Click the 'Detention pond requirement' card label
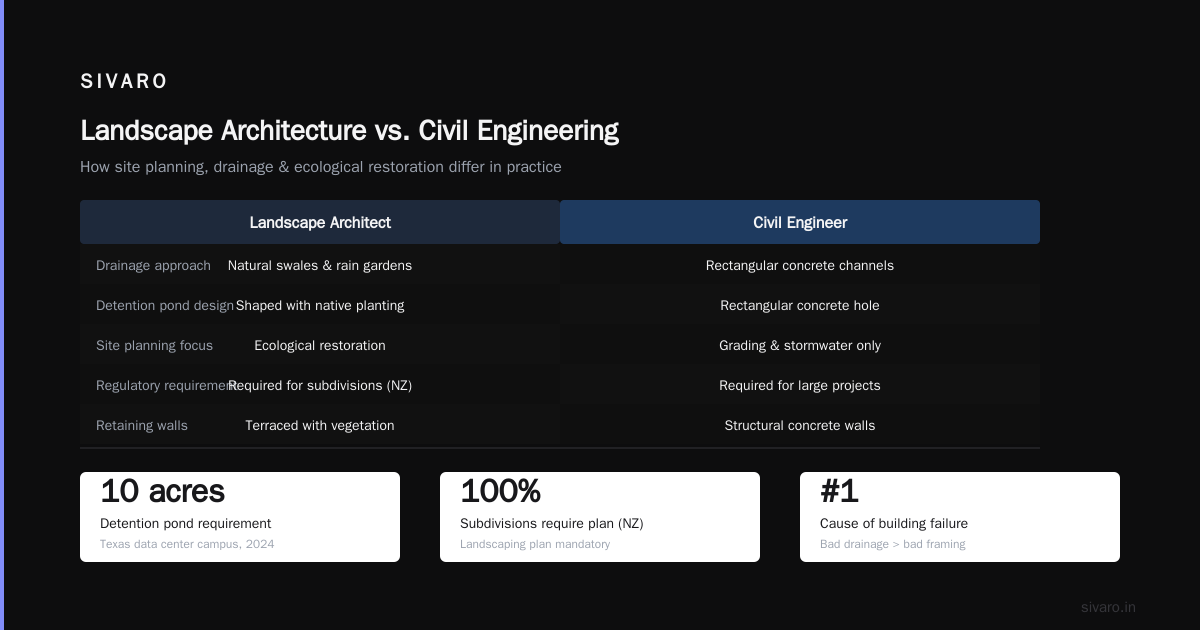The height and width of the screenshot is (630, 1200). (185, 524)
